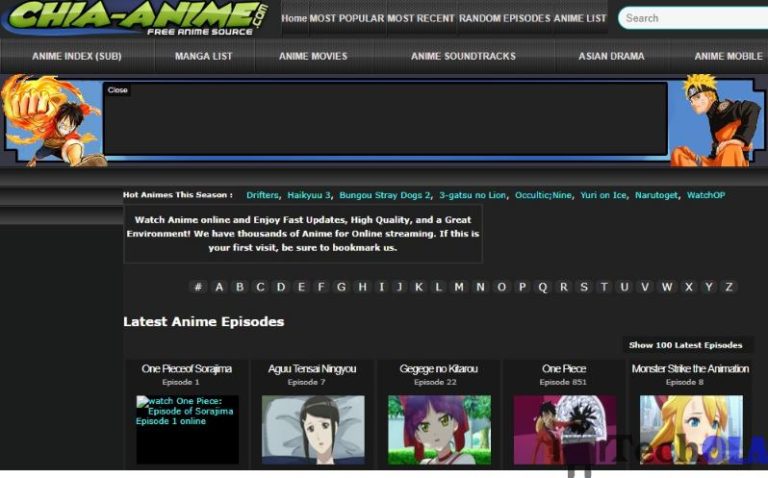
Task: Select letter Z in index
Action: [729, 287]
